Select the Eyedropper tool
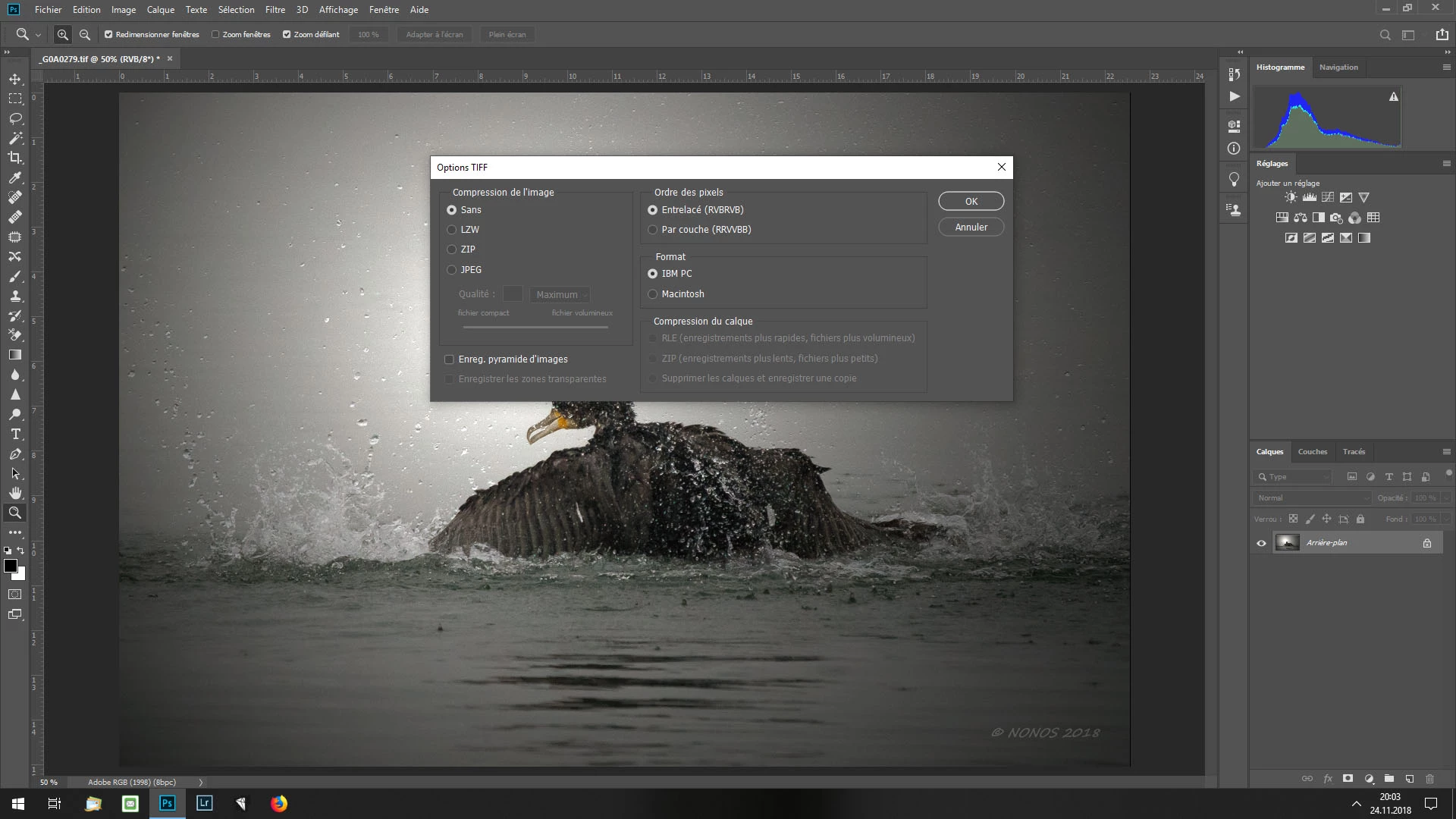The image size is (1456, 819). pyautogui.click(x=15, y=177)
